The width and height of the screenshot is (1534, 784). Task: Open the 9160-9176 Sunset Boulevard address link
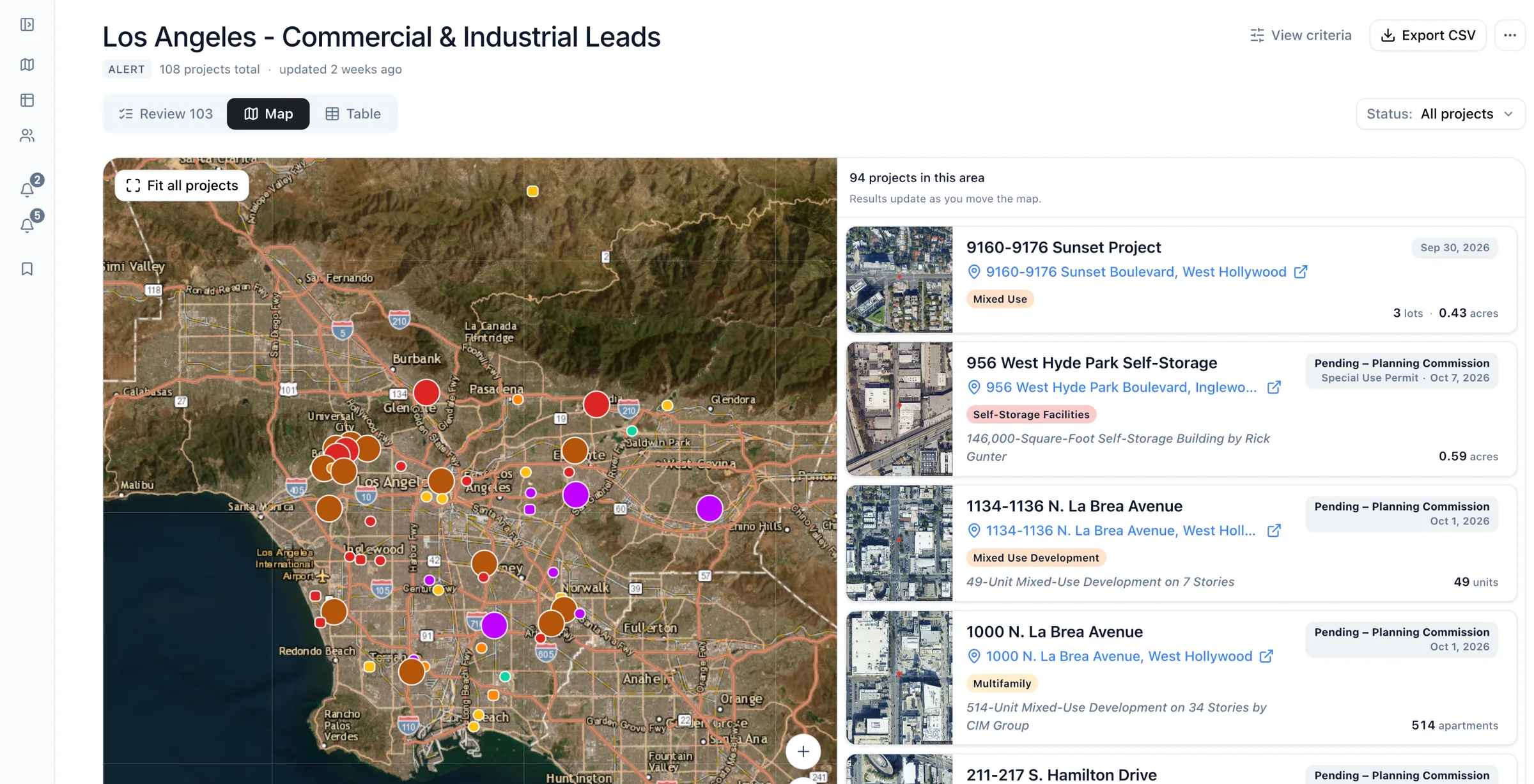[1135, 272]
